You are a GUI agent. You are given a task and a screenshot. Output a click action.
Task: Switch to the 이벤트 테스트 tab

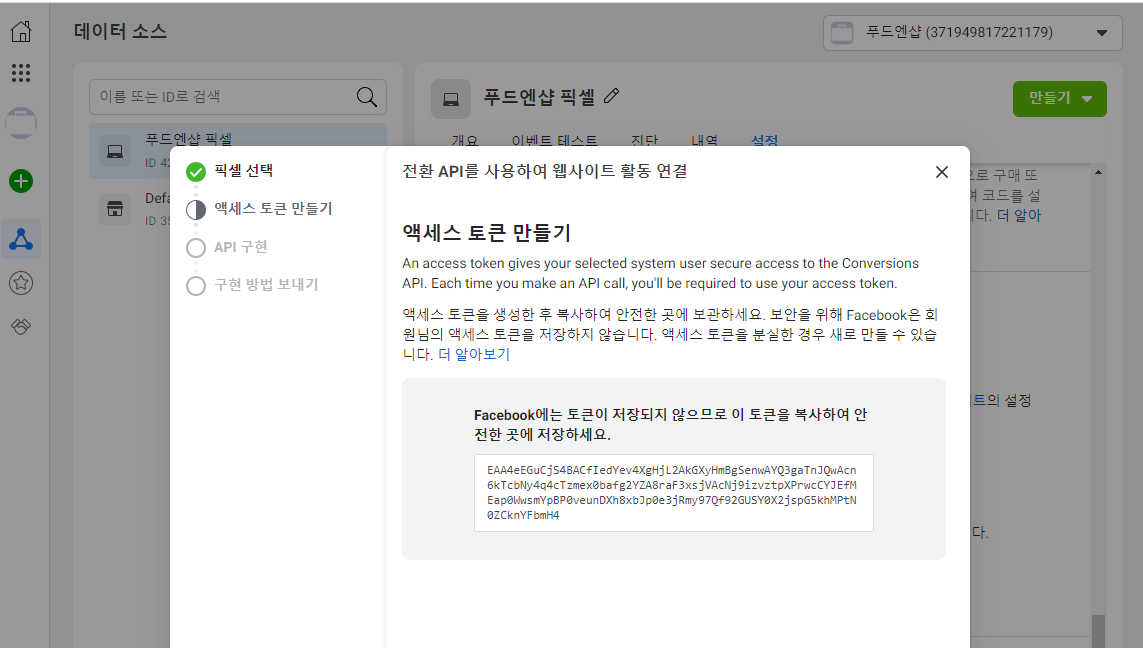(555, 141)
